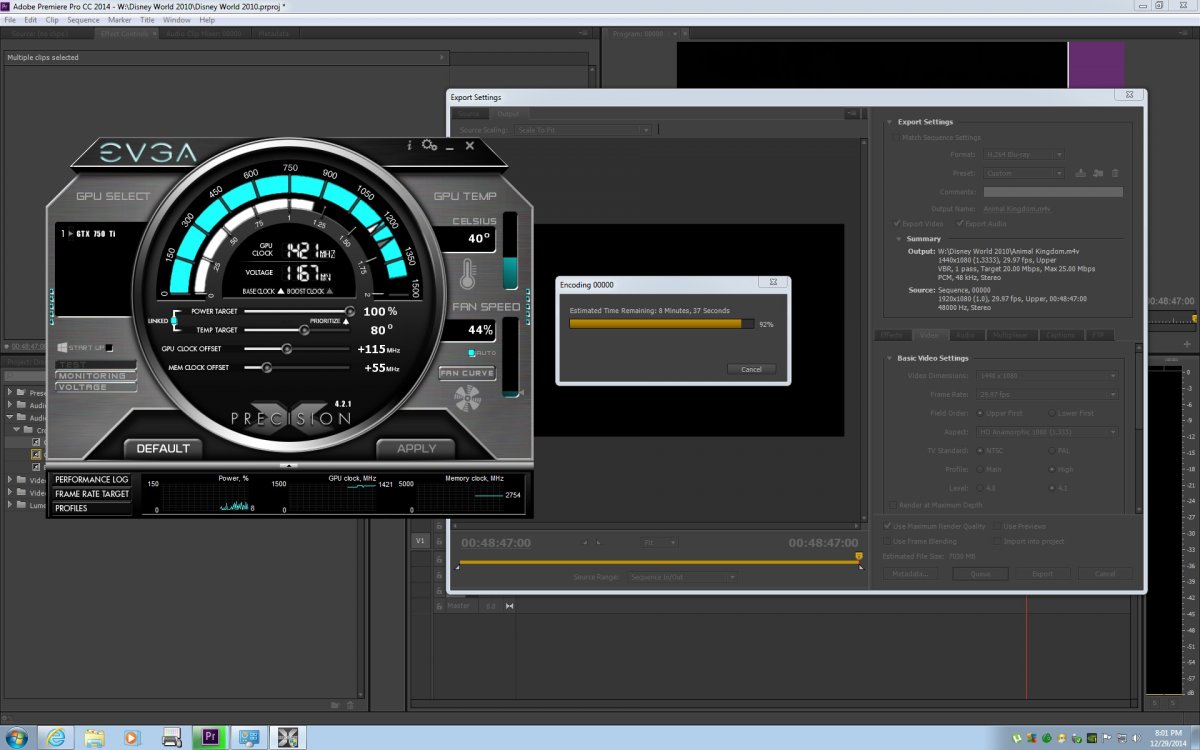
Task: Expand the panel arrow below Precision logo
Action: 290,466
